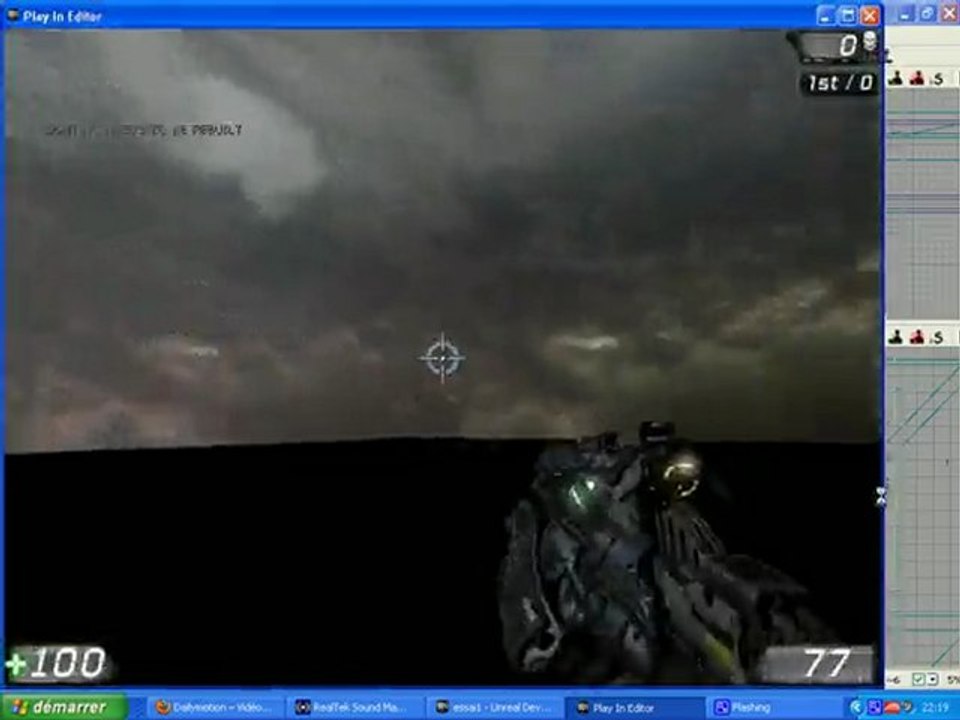The height and width of the screenshot is (720, 960).
Task: Click the ammo counter 77
Action: point(827,663)
